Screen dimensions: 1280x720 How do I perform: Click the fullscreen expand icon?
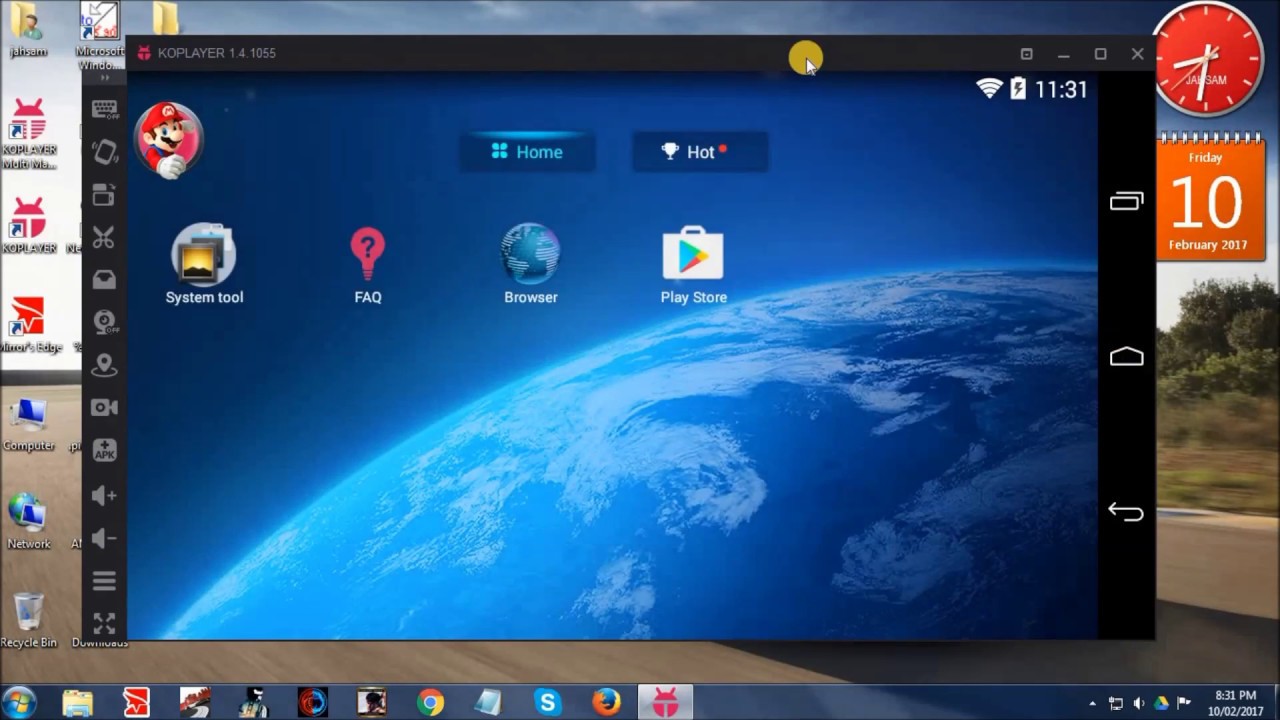pyautogui.click(x=104, y=624)
